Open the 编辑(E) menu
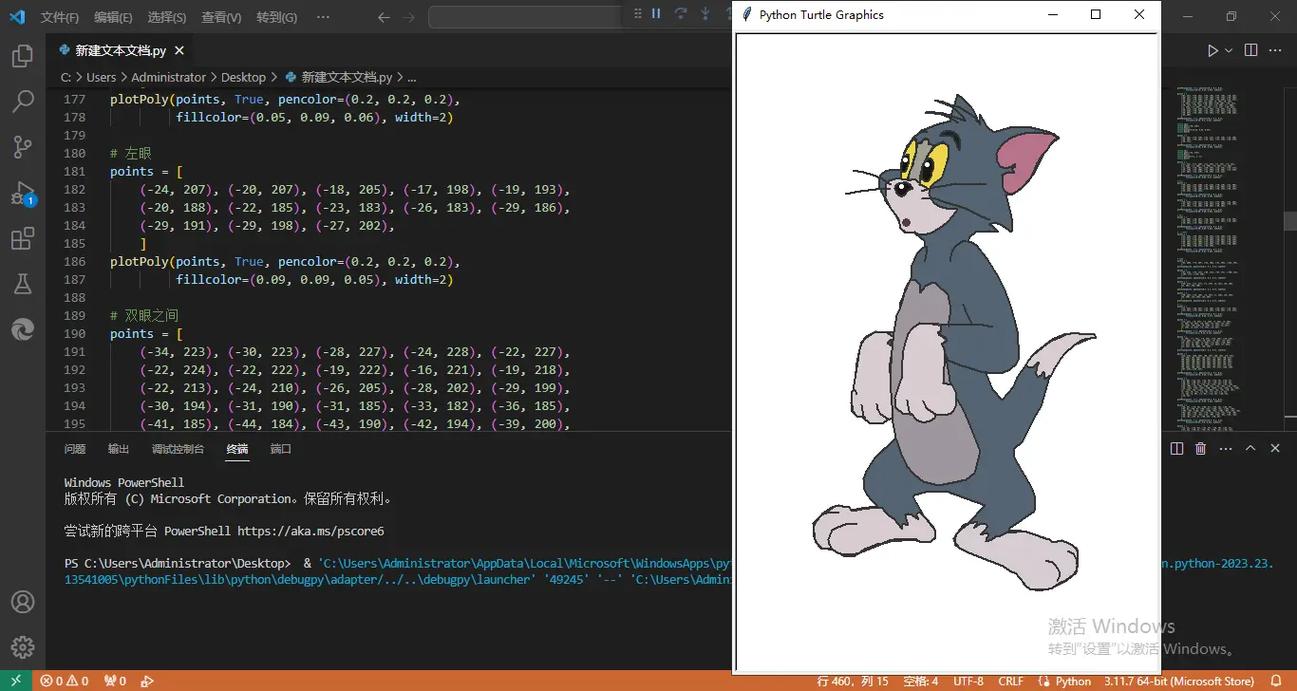The image size is (1297, 691). pyautogui.click(x=113, y=17)
